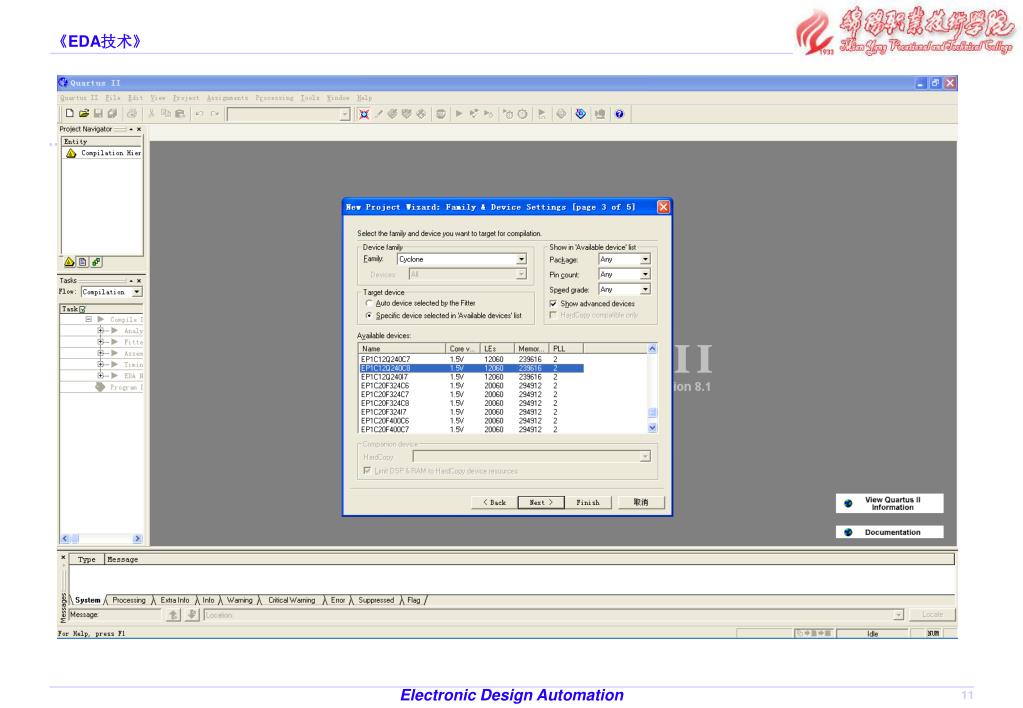
Task: Click the blue Help question-mark icon
Action: [619, 114]
